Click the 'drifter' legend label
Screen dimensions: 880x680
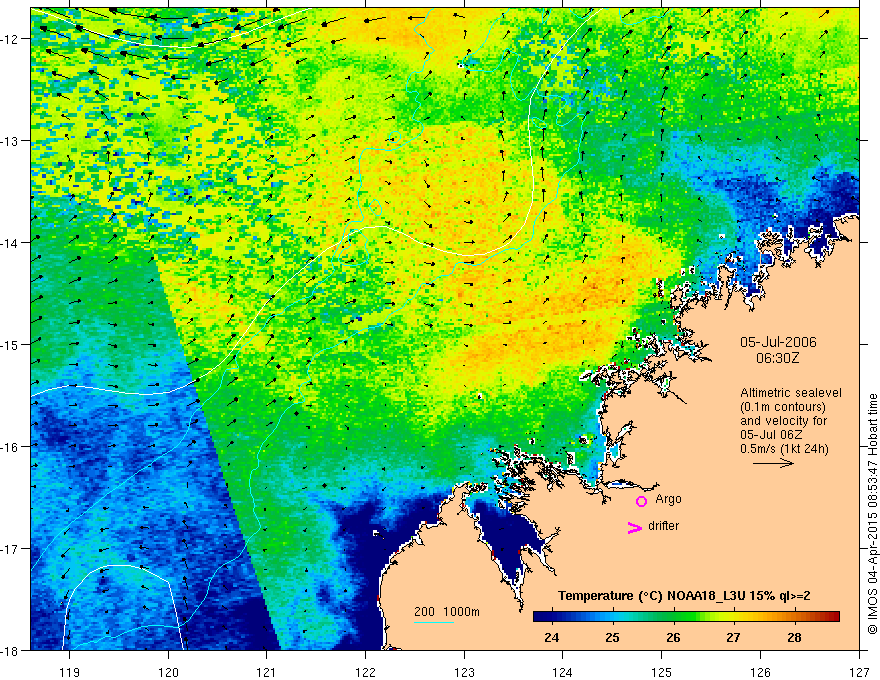(663, 526)
